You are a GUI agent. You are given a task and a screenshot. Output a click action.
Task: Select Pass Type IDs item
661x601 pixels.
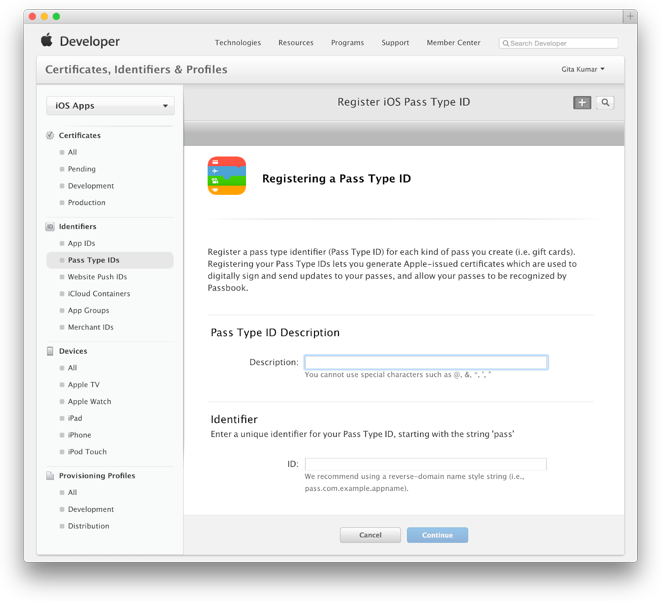110,260
